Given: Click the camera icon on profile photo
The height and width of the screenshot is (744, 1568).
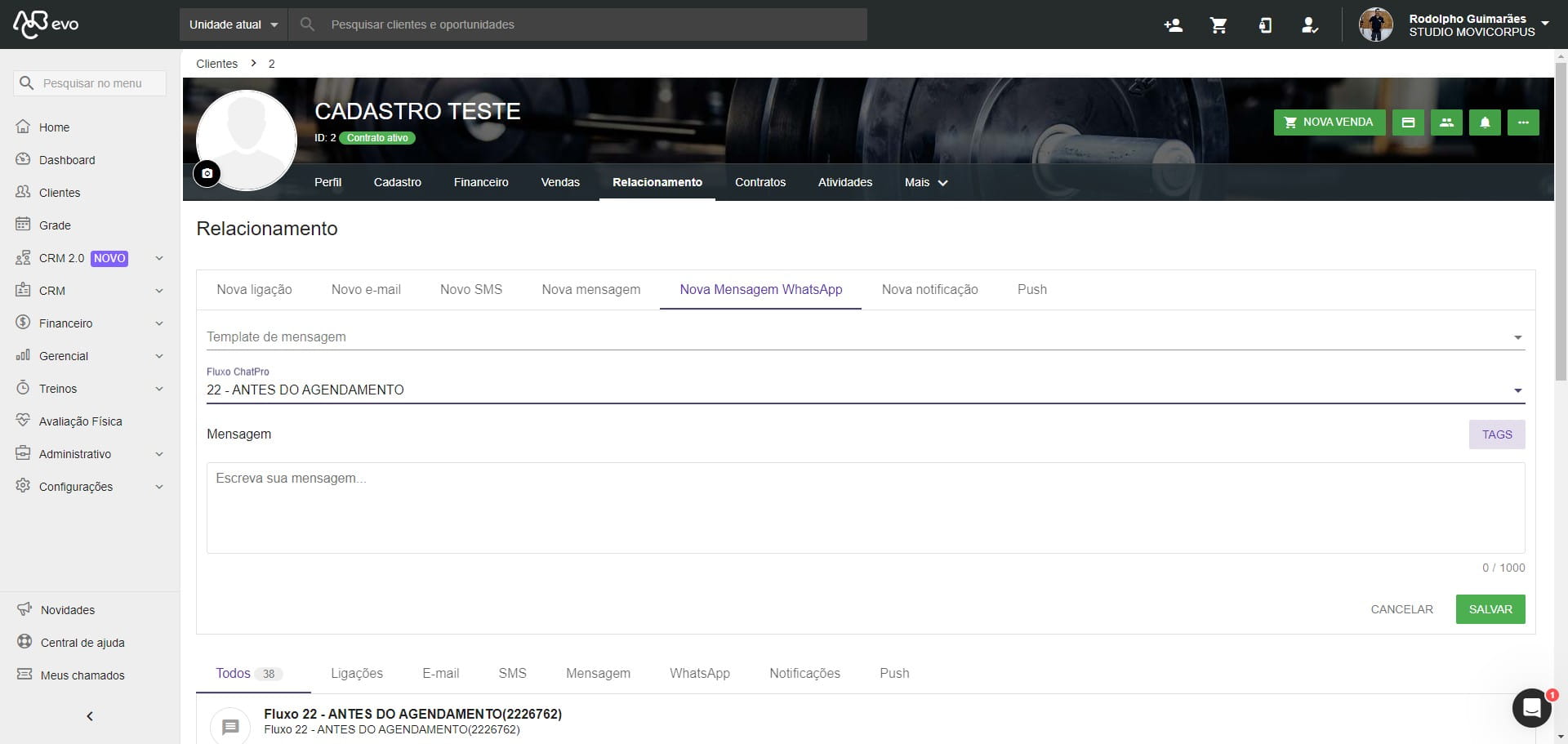Looking at the screenshot, I should [207, 173].
